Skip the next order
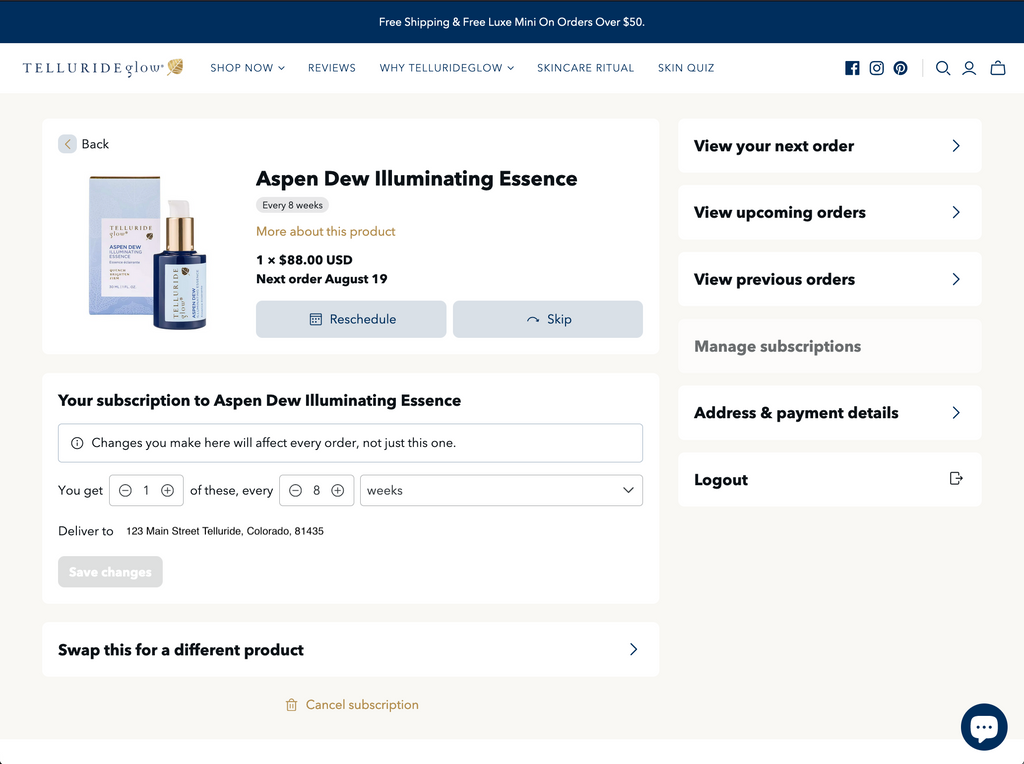 [x=548, y=319]
